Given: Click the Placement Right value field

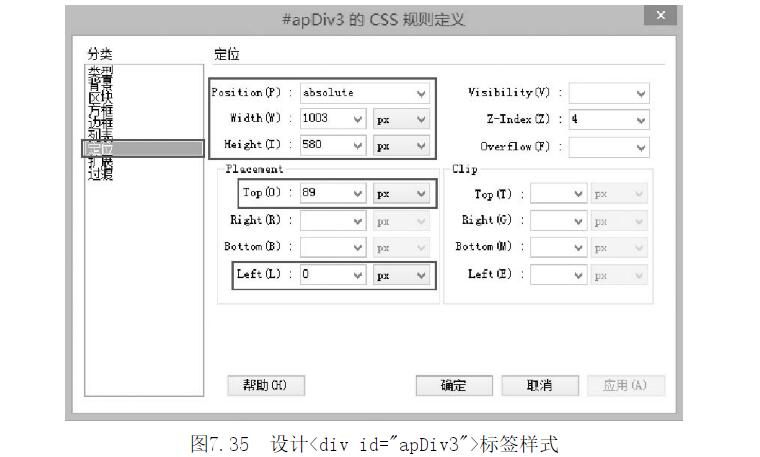Looking at the screenshot, I should click(x=325, y=221).
